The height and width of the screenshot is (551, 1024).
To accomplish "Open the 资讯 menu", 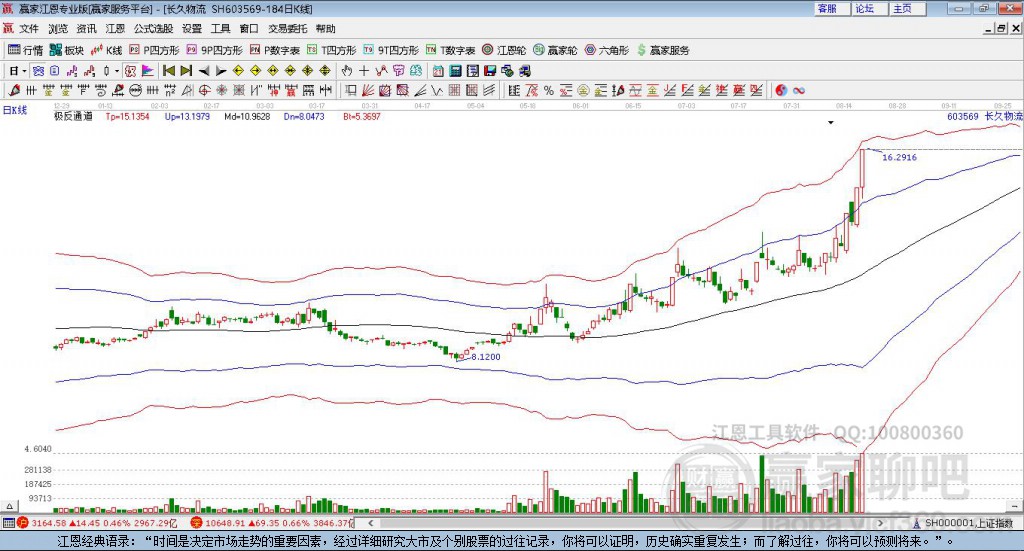I will pyautogui.click(x=86, y=29).
